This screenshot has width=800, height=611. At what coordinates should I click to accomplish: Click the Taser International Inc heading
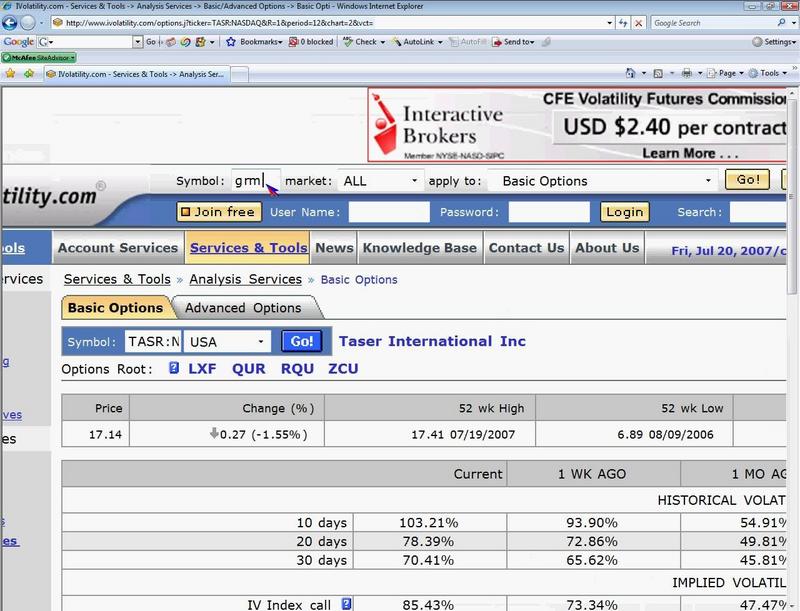click(x=432, y=341)
